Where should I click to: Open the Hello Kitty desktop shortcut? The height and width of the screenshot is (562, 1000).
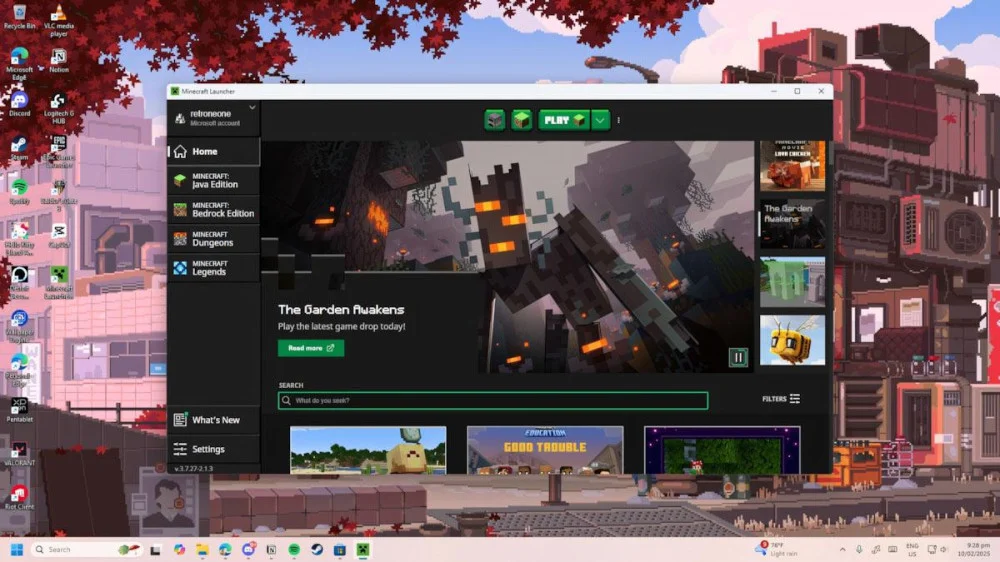[x=19, y=239]
